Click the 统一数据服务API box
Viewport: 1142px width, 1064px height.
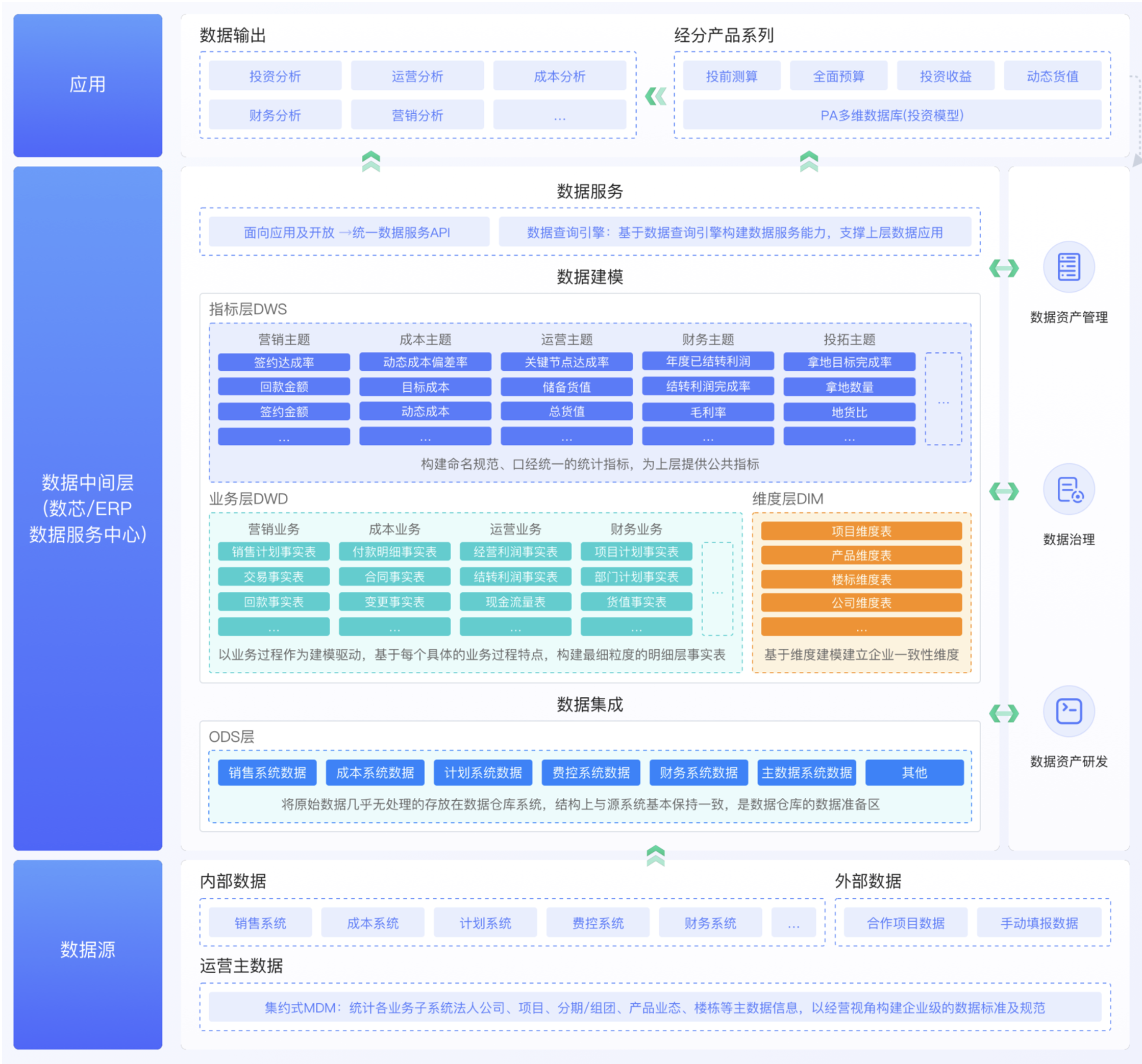(x=349, y=232)
